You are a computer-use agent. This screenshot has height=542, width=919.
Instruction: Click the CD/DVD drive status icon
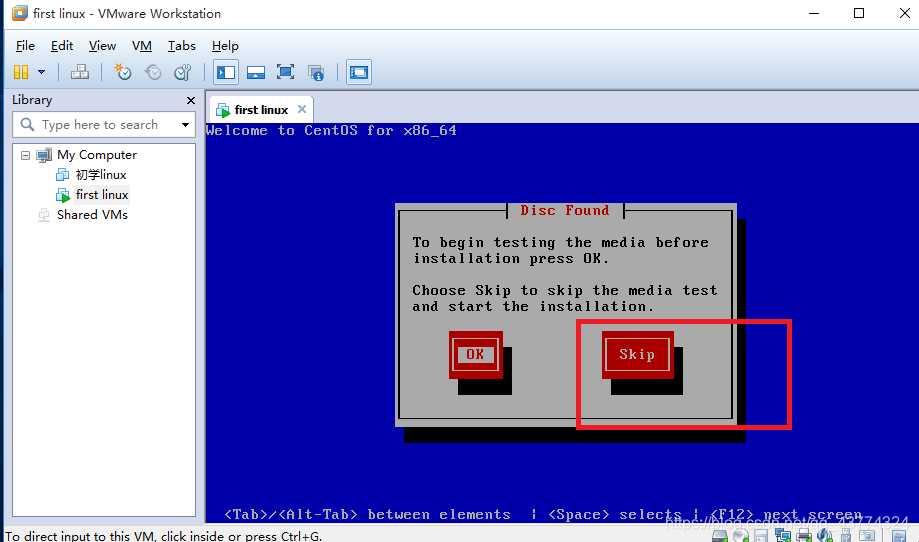[741, 536]
